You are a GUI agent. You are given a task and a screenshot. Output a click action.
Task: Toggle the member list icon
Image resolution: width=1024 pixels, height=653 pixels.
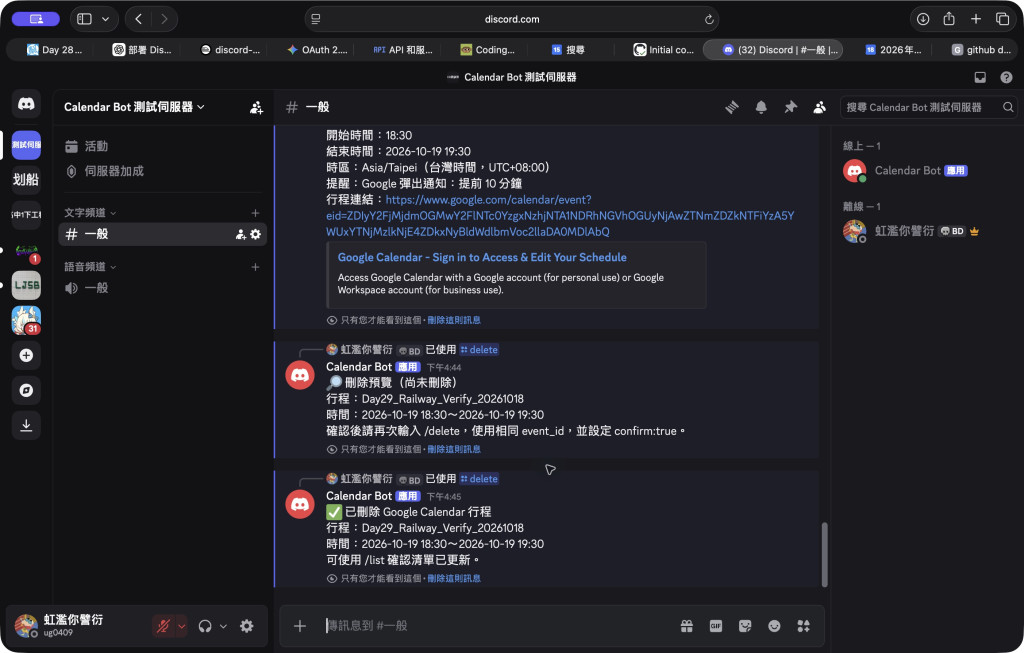click(819, 107)
